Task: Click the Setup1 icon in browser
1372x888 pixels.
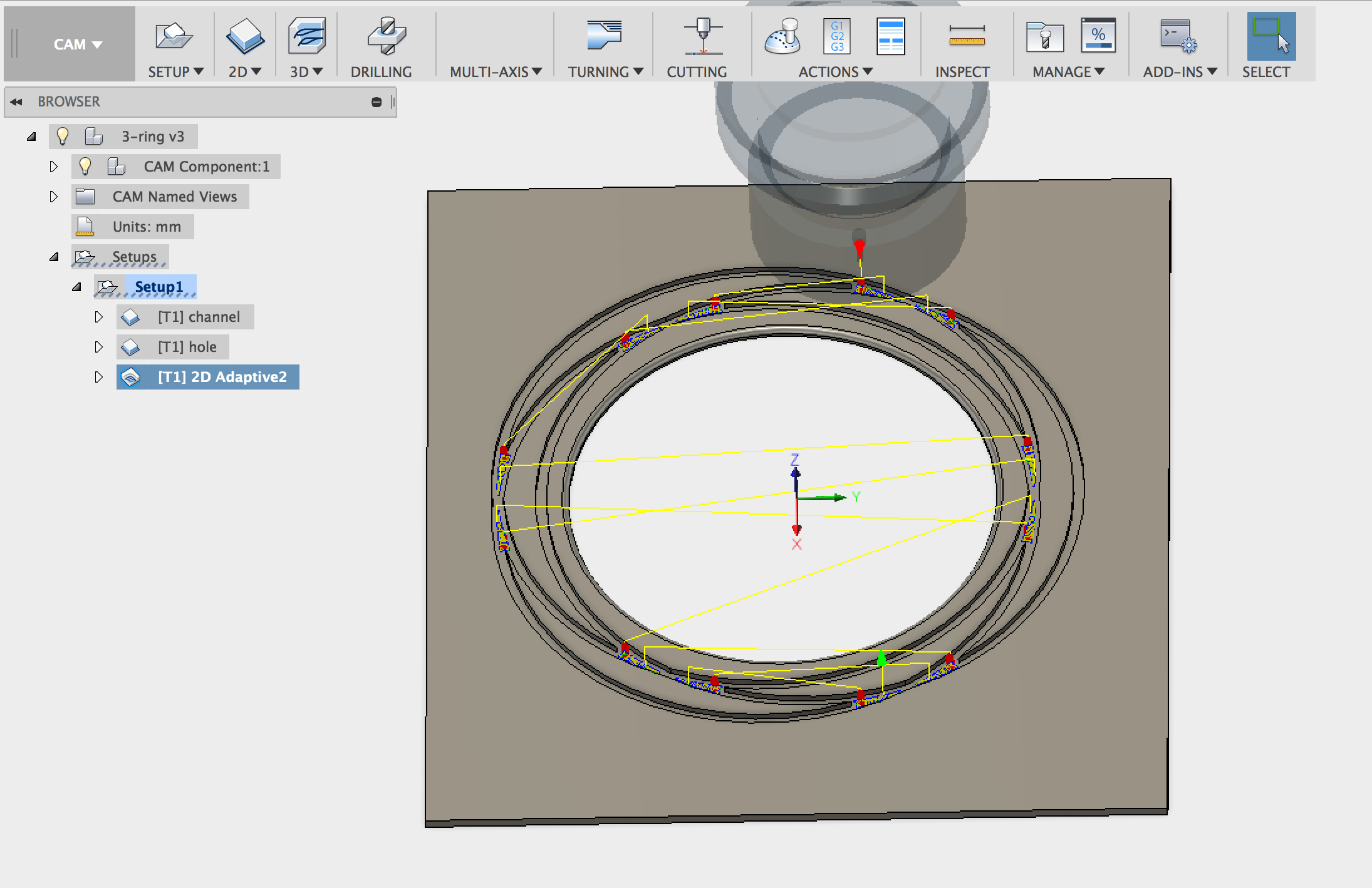Action: [x=107, y=287]
